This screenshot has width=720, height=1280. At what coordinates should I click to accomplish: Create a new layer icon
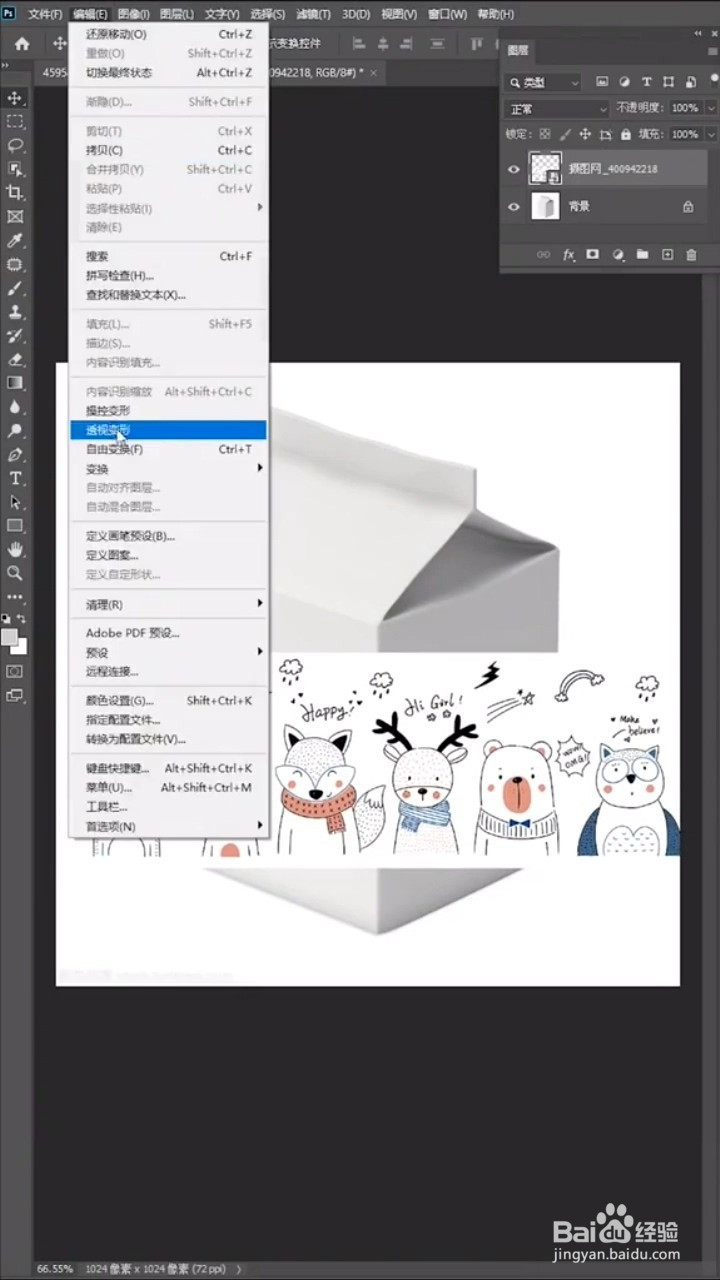tap(668, 255)
